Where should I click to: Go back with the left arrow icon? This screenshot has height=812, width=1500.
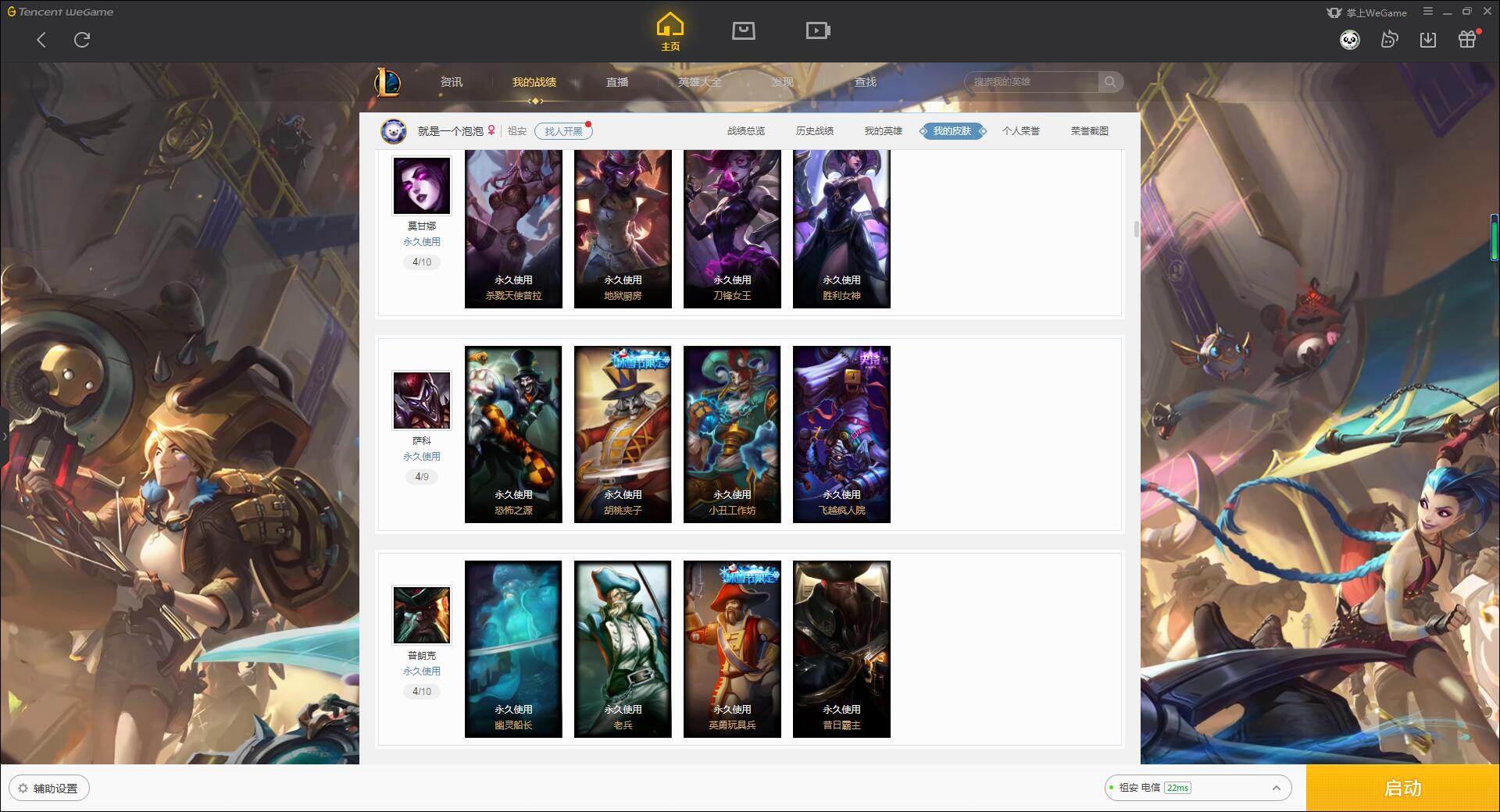(41, 40)
